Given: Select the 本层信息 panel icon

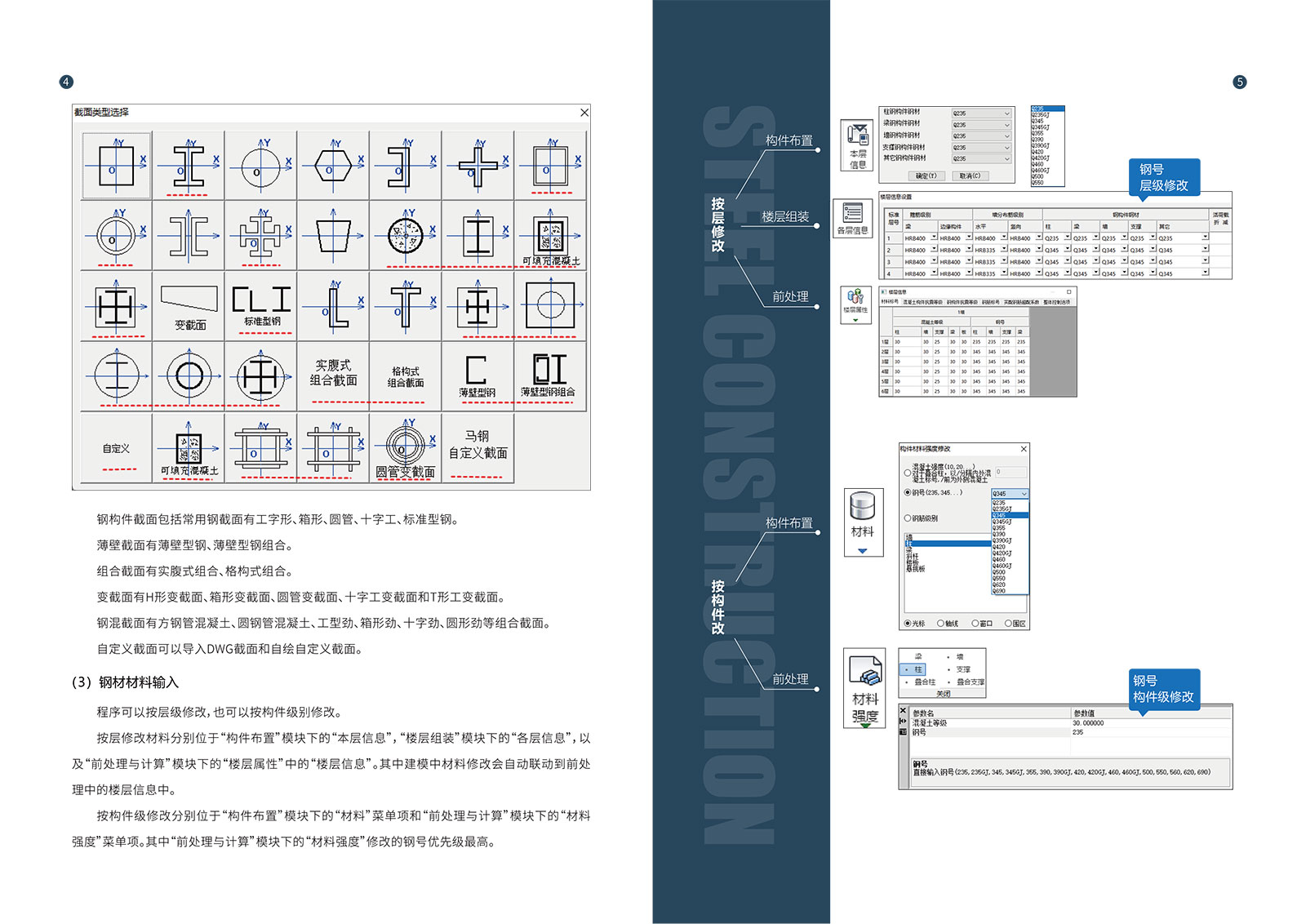Looking at the screenshot, I should (856, 144).
